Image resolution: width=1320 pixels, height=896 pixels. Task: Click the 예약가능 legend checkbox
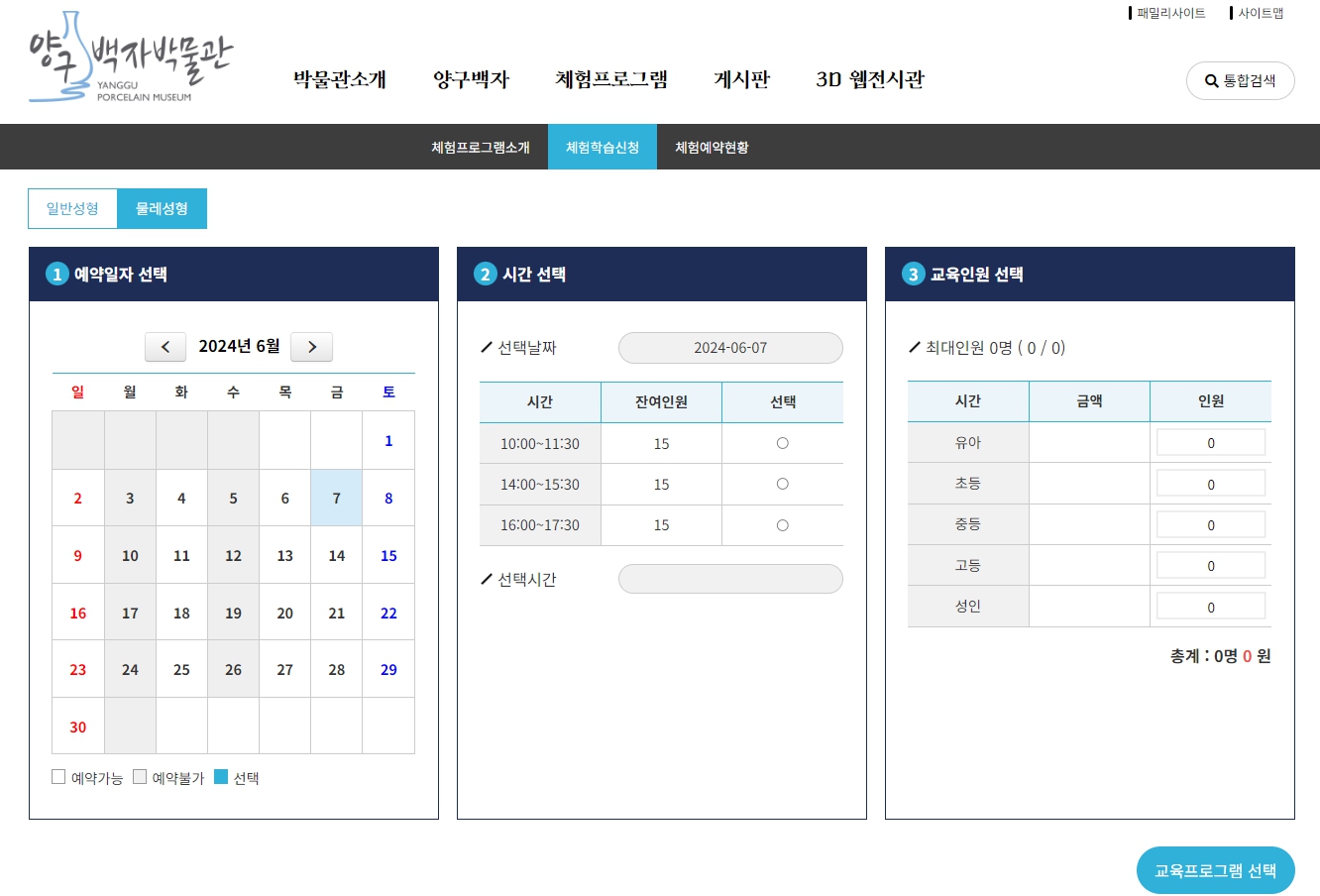pyautogui.click(x=58, y=777)
